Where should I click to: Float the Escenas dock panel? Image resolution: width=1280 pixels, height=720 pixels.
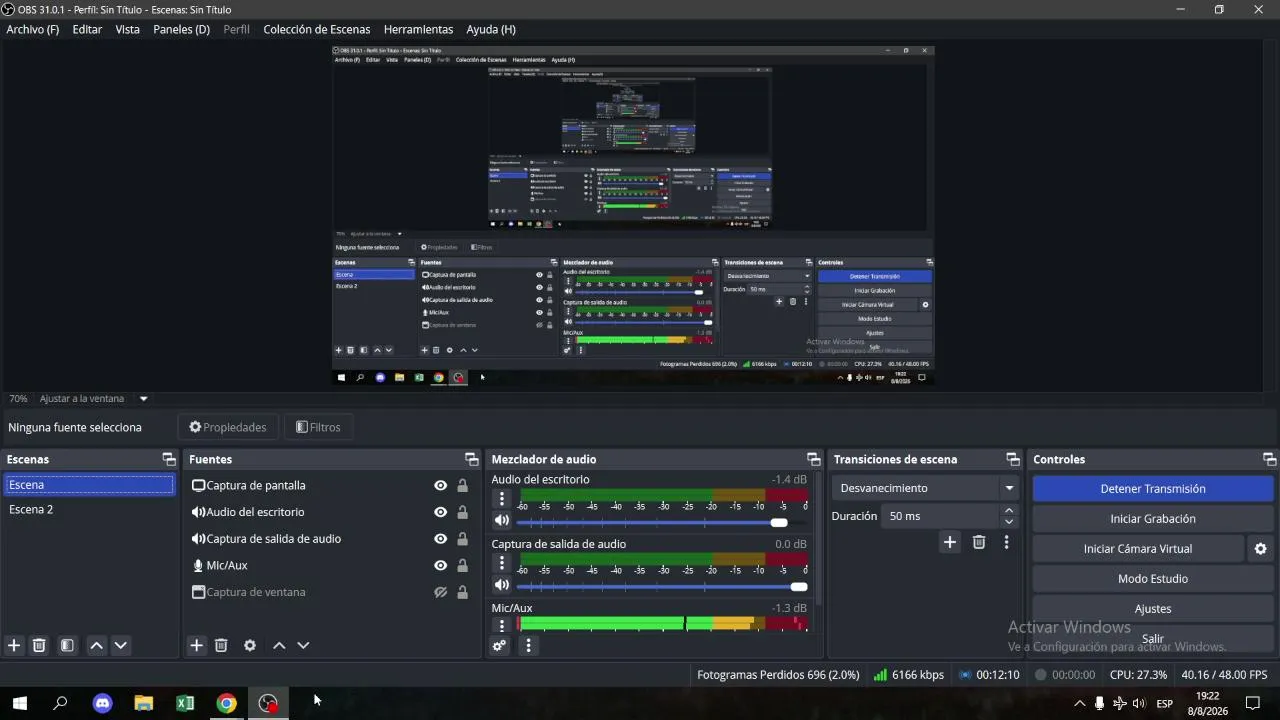(169, 459)
